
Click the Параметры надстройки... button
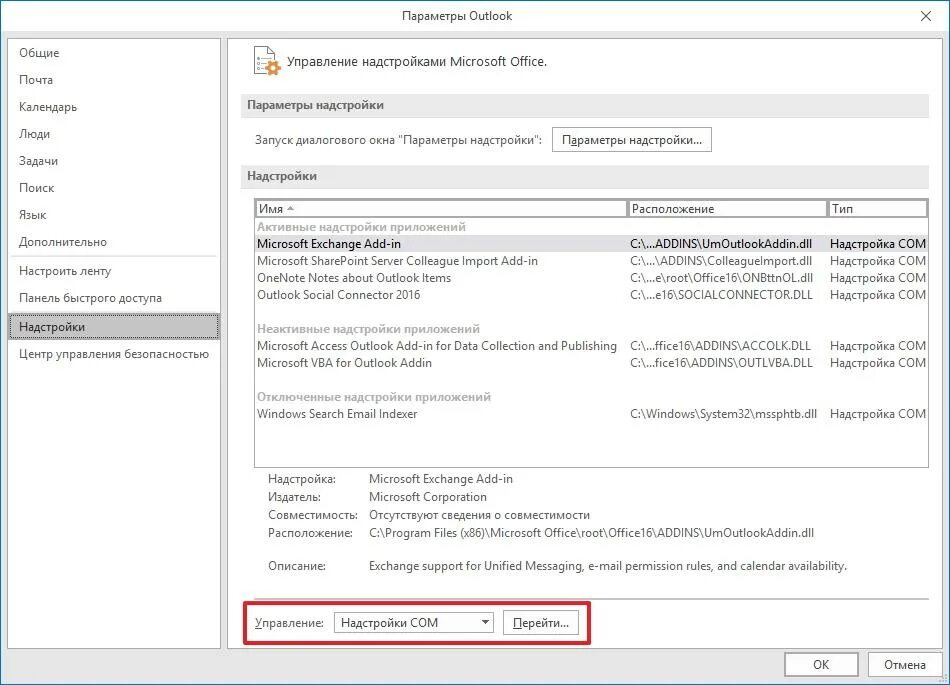(631, 140)
